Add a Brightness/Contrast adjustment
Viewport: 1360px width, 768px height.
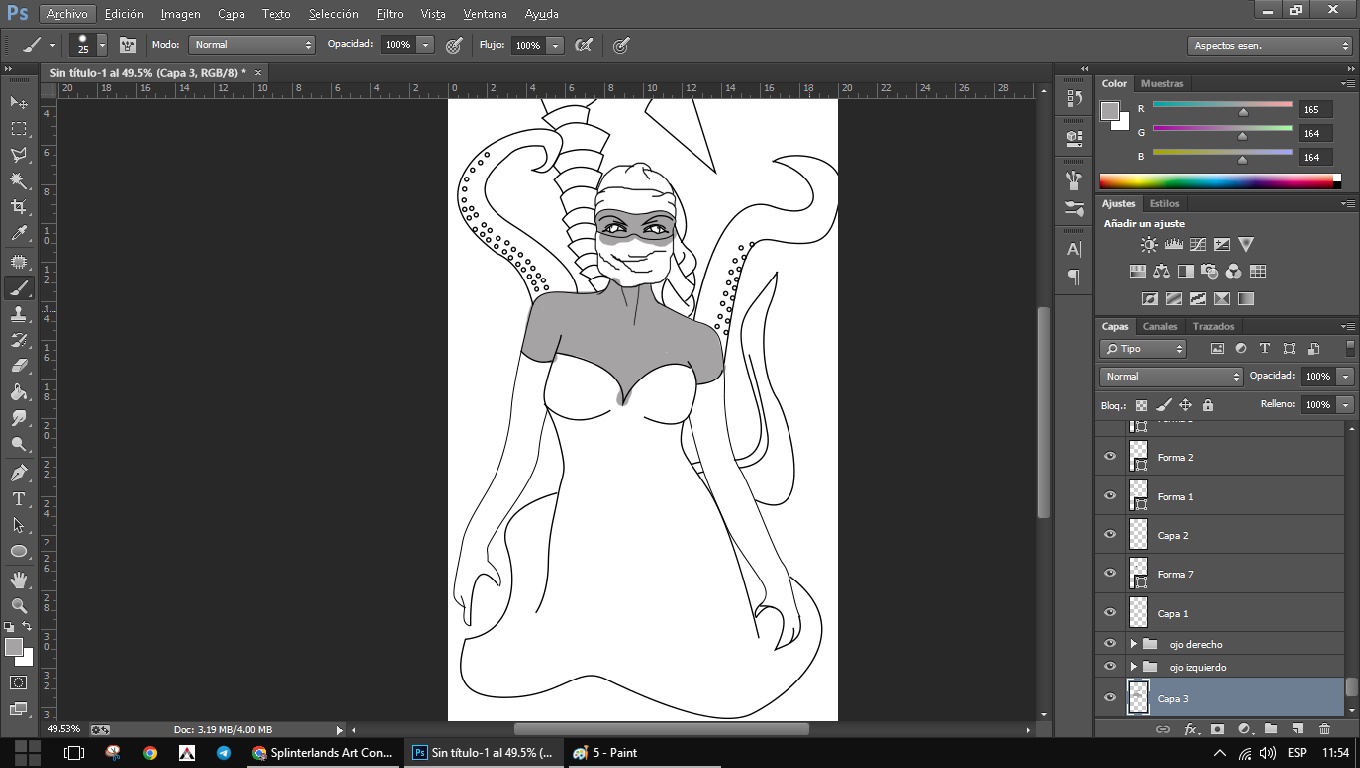pos(1149,244)
